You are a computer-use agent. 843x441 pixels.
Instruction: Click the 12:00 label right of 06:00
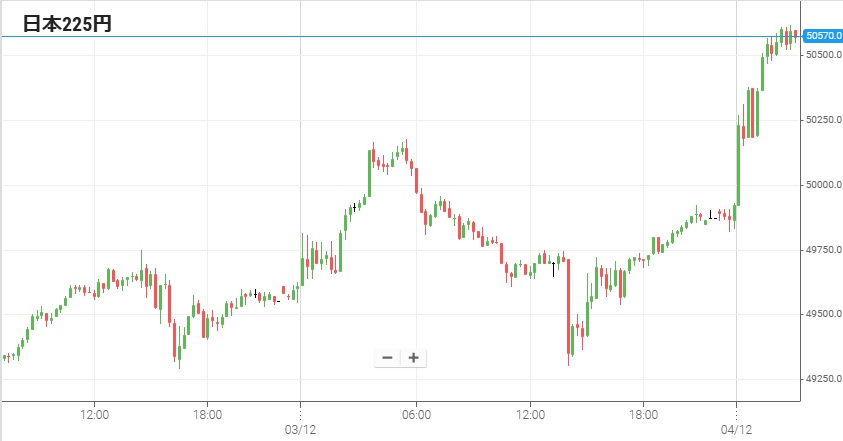coord(530,414)
